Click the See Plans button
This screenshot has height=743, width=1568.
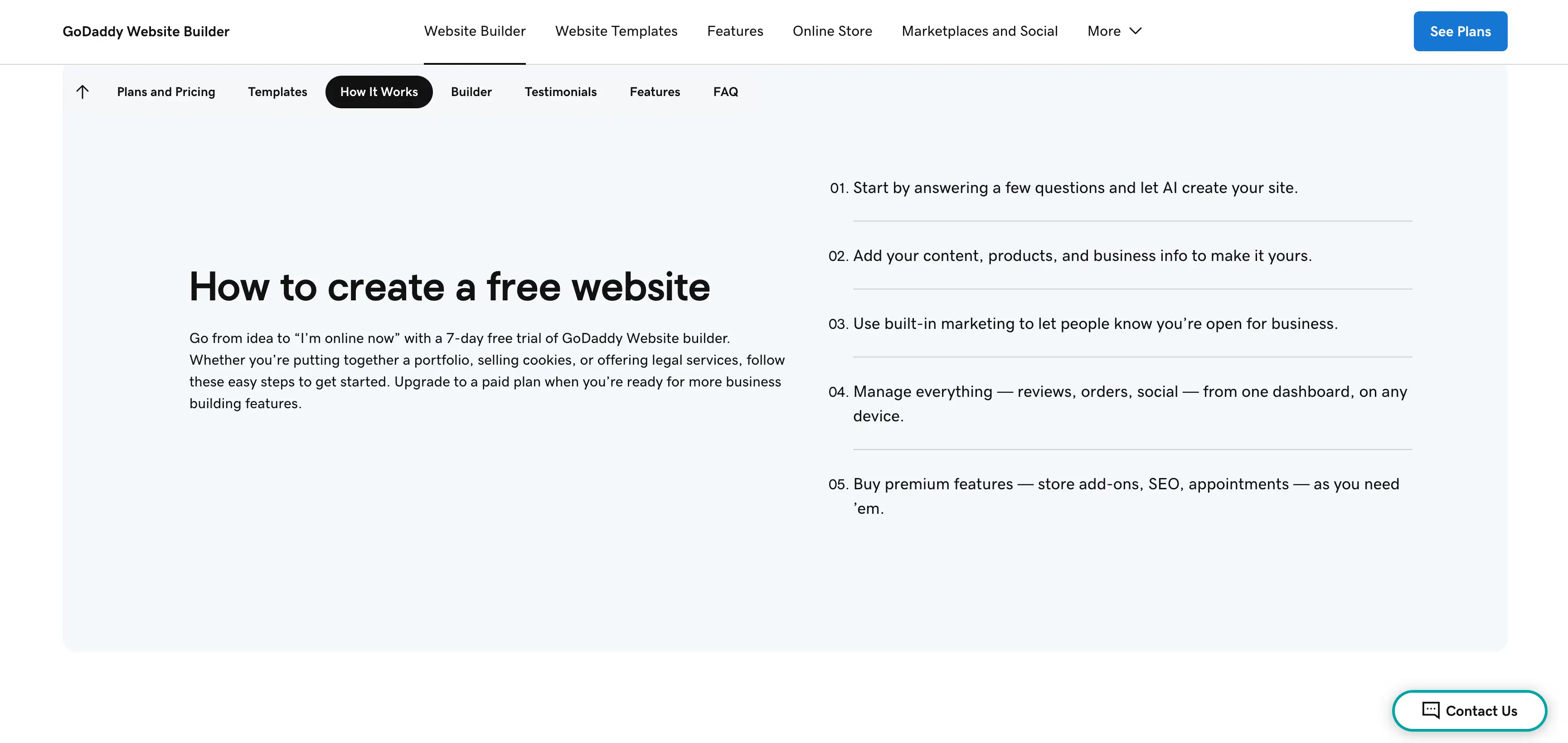pos(1460,31)
